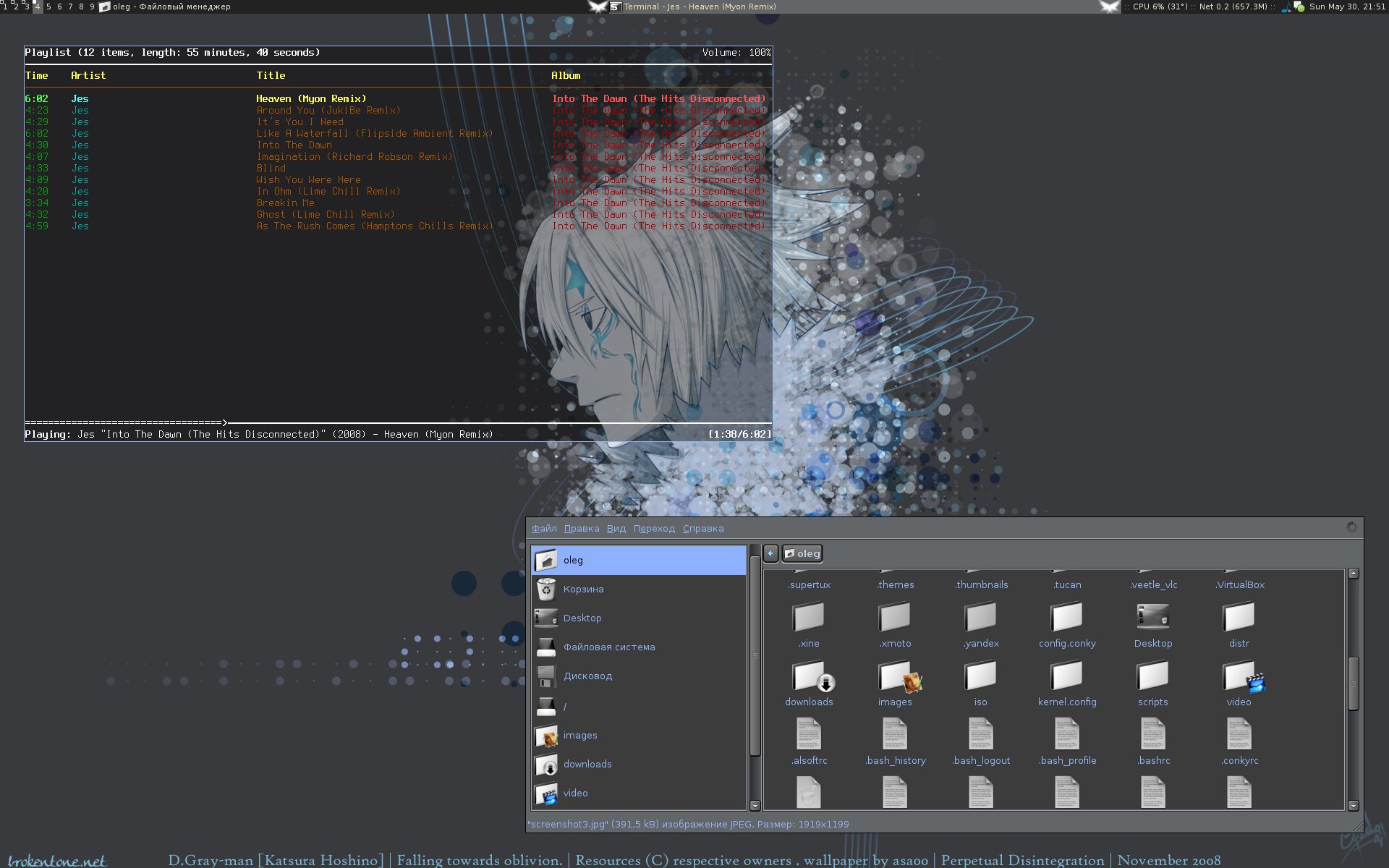Click the Volume: 100% indicator

coord(736,52)
